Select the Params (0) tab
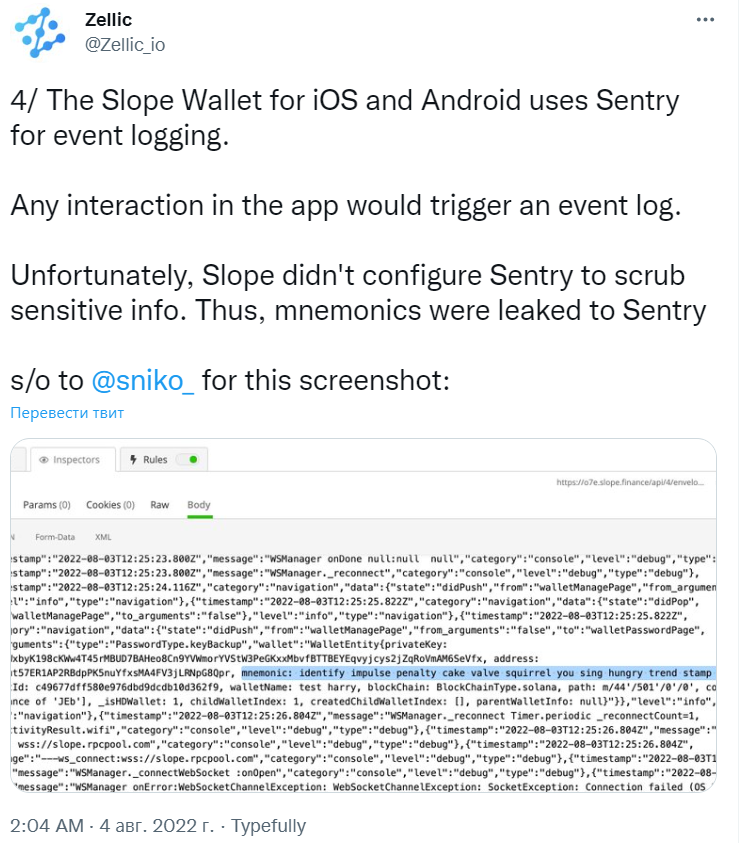Screen dimensions: 748x843 pos(47,505)
